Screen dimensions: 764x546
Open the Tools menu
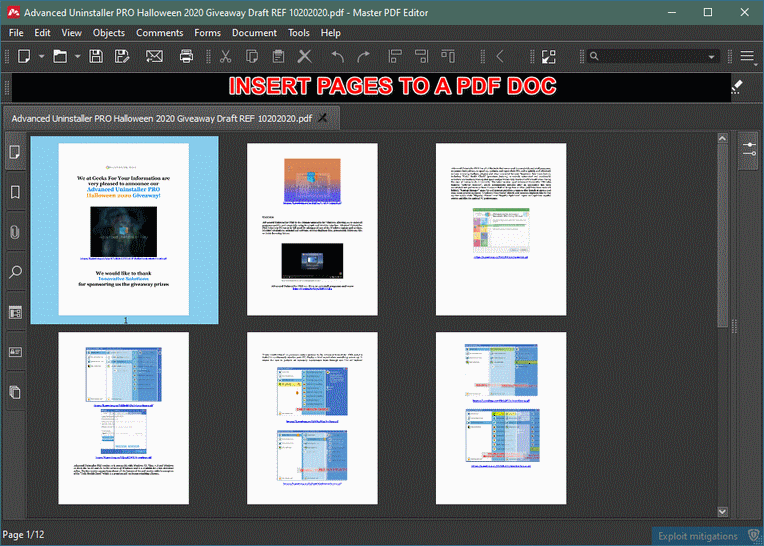[298, 33]
